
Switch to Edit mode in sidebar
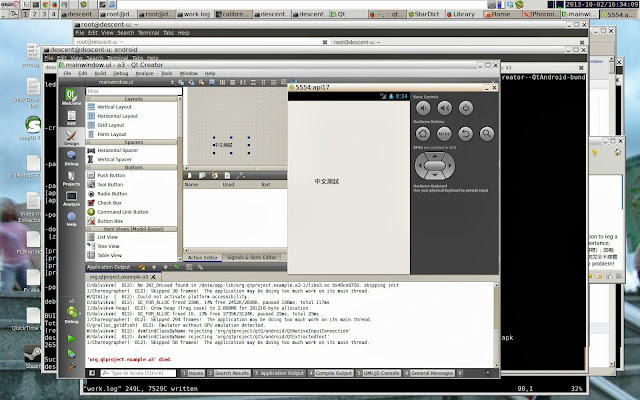point(71,117)
